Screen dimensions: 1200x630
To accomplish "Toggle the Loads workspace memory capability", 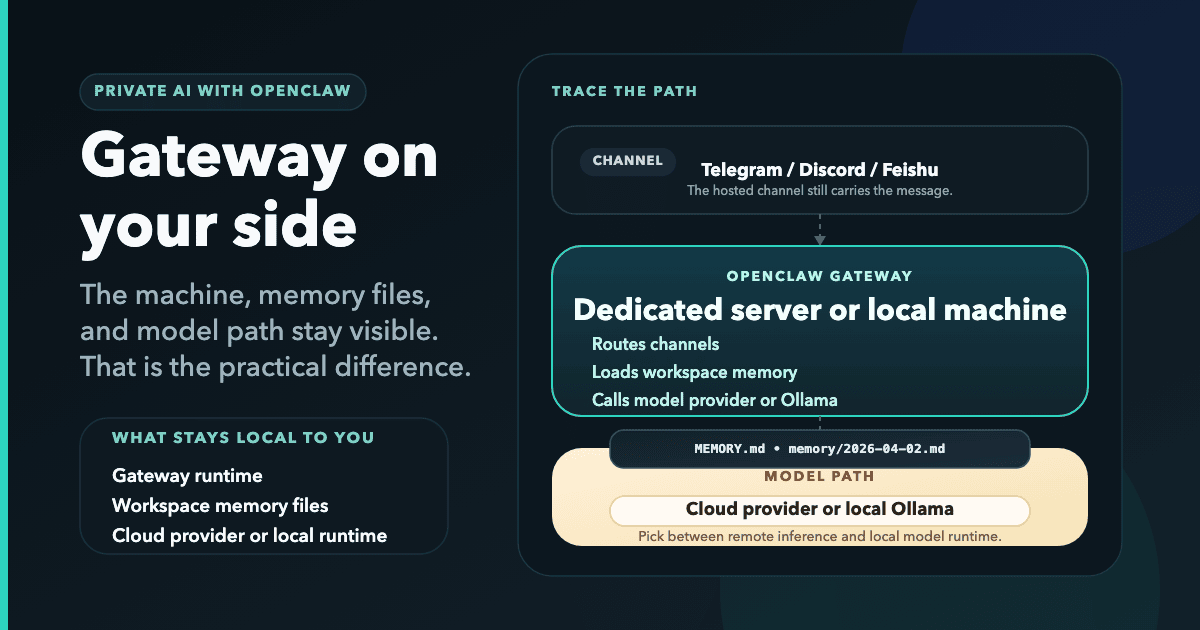I will (695, 371).
